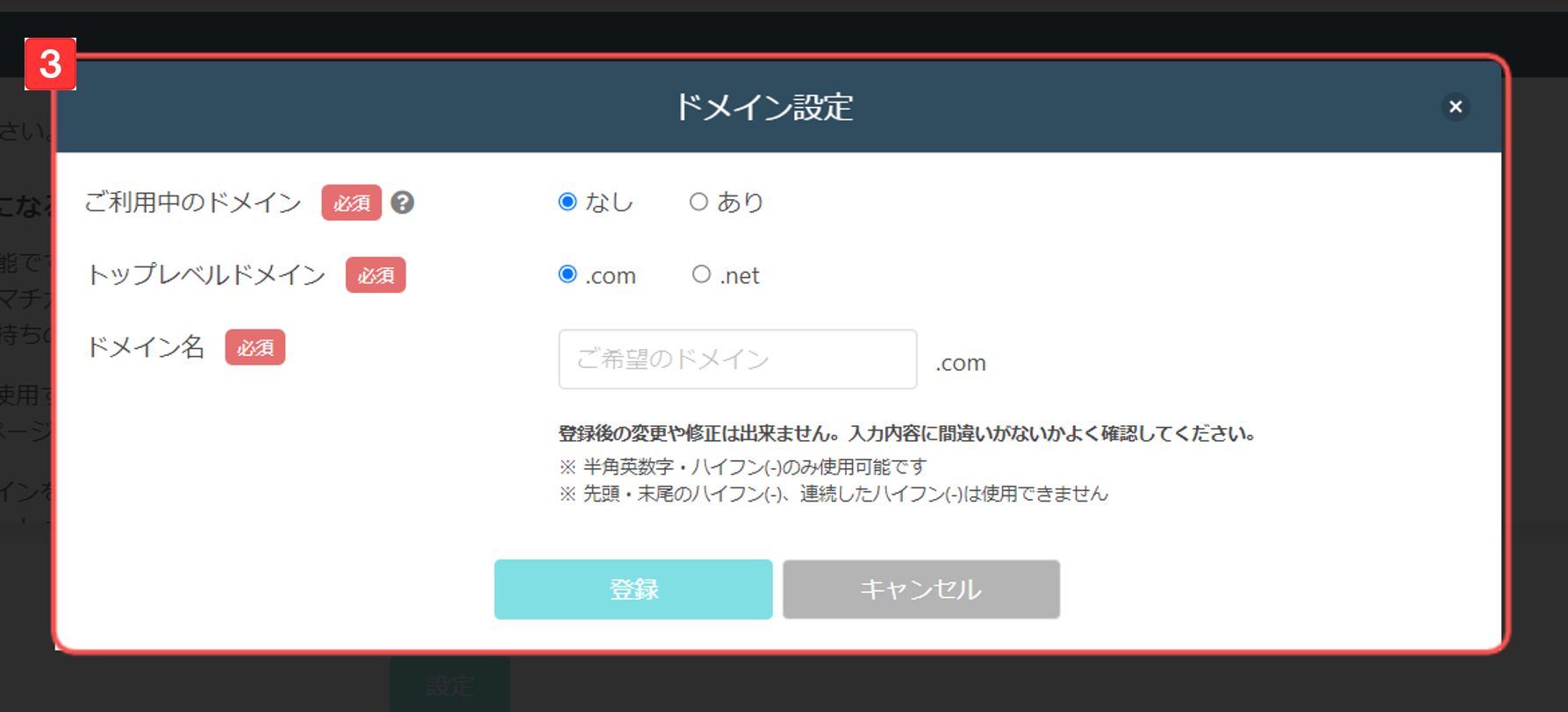Screen dimensions: 1568x712
Task: Choose the .net top-level domain
Action: 701,274
